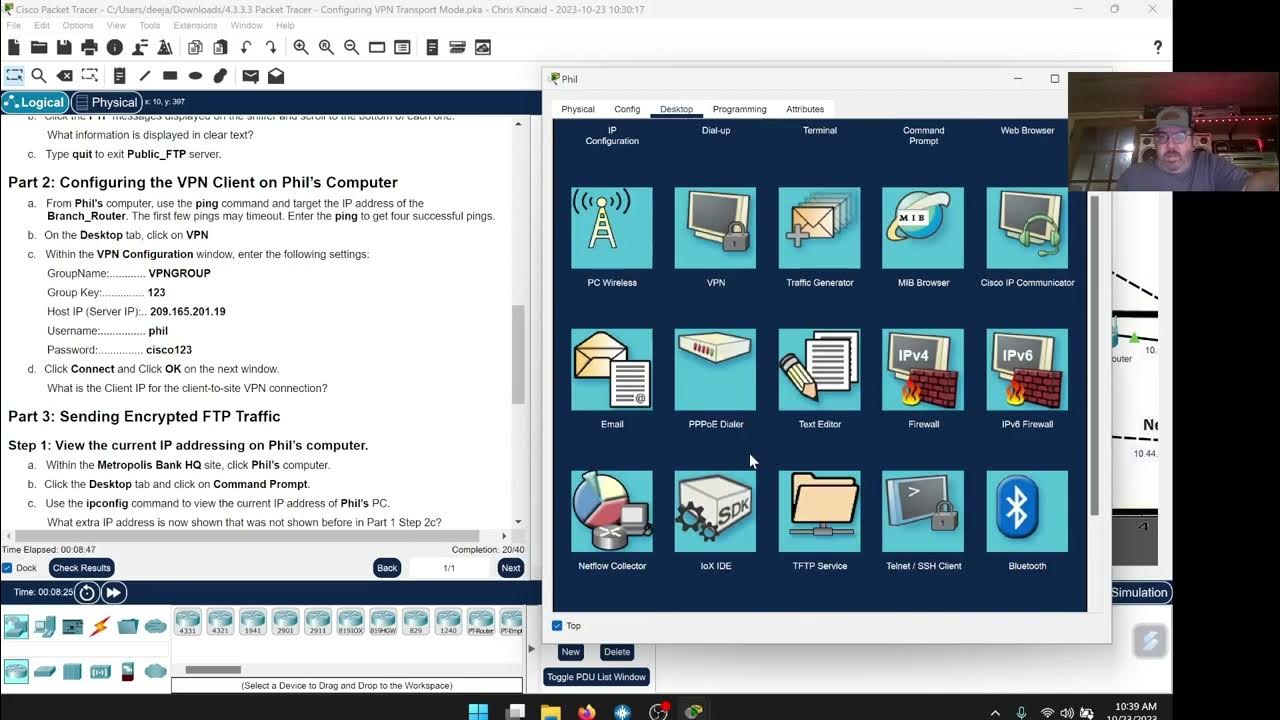The height and width of the screenshot is (720, 1280).
Task: Open the Extensions menu
Action: [x=195, y=25]
